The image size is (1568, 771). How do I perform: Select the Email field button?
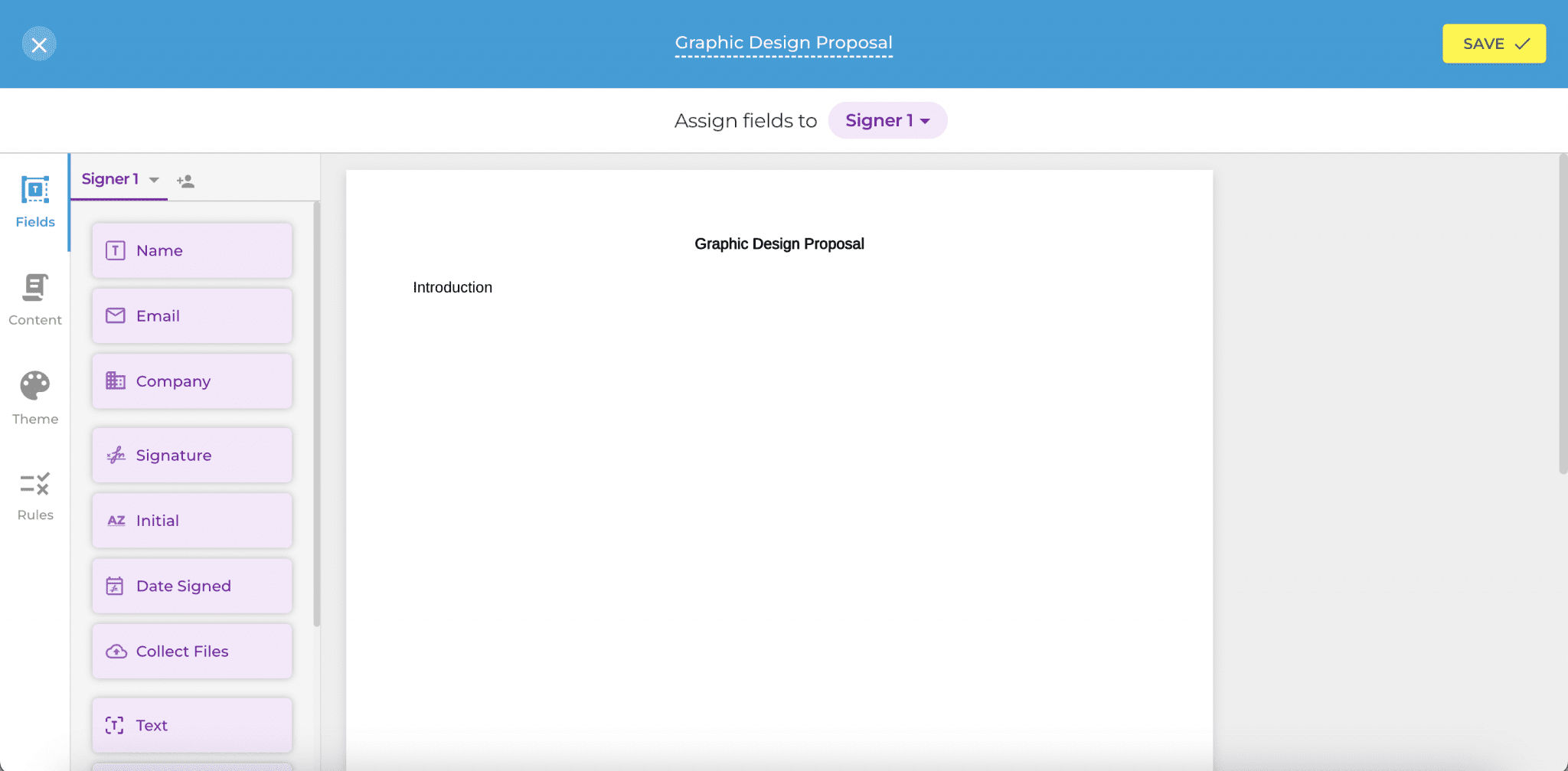point(192,315)
